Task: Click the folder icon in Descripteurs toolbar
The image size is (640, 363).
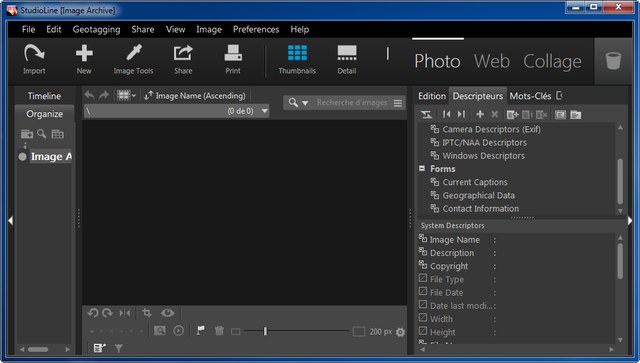Action: click(576, 115)
